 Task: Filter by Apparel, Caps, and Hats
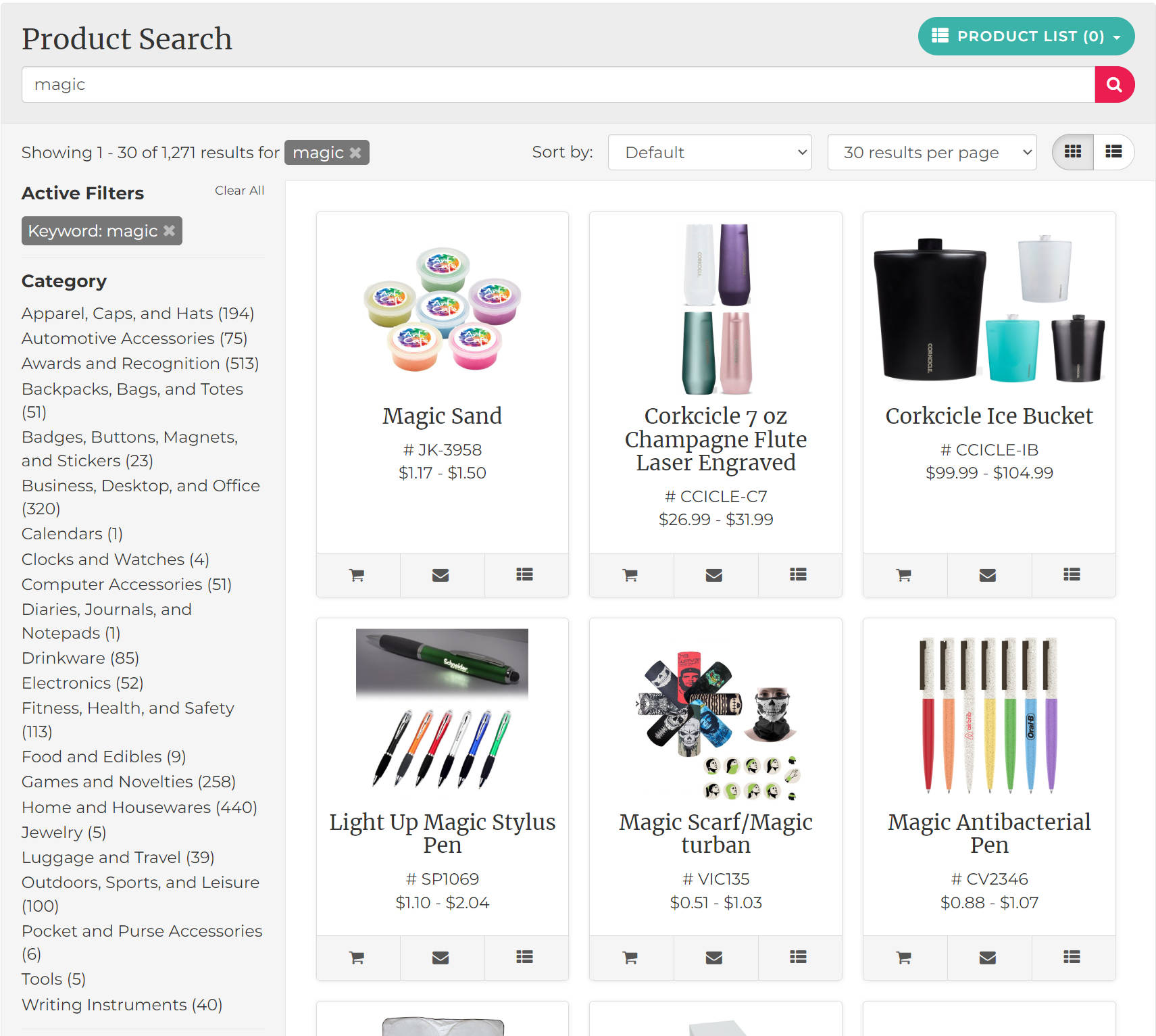click(x=138, y=314)
